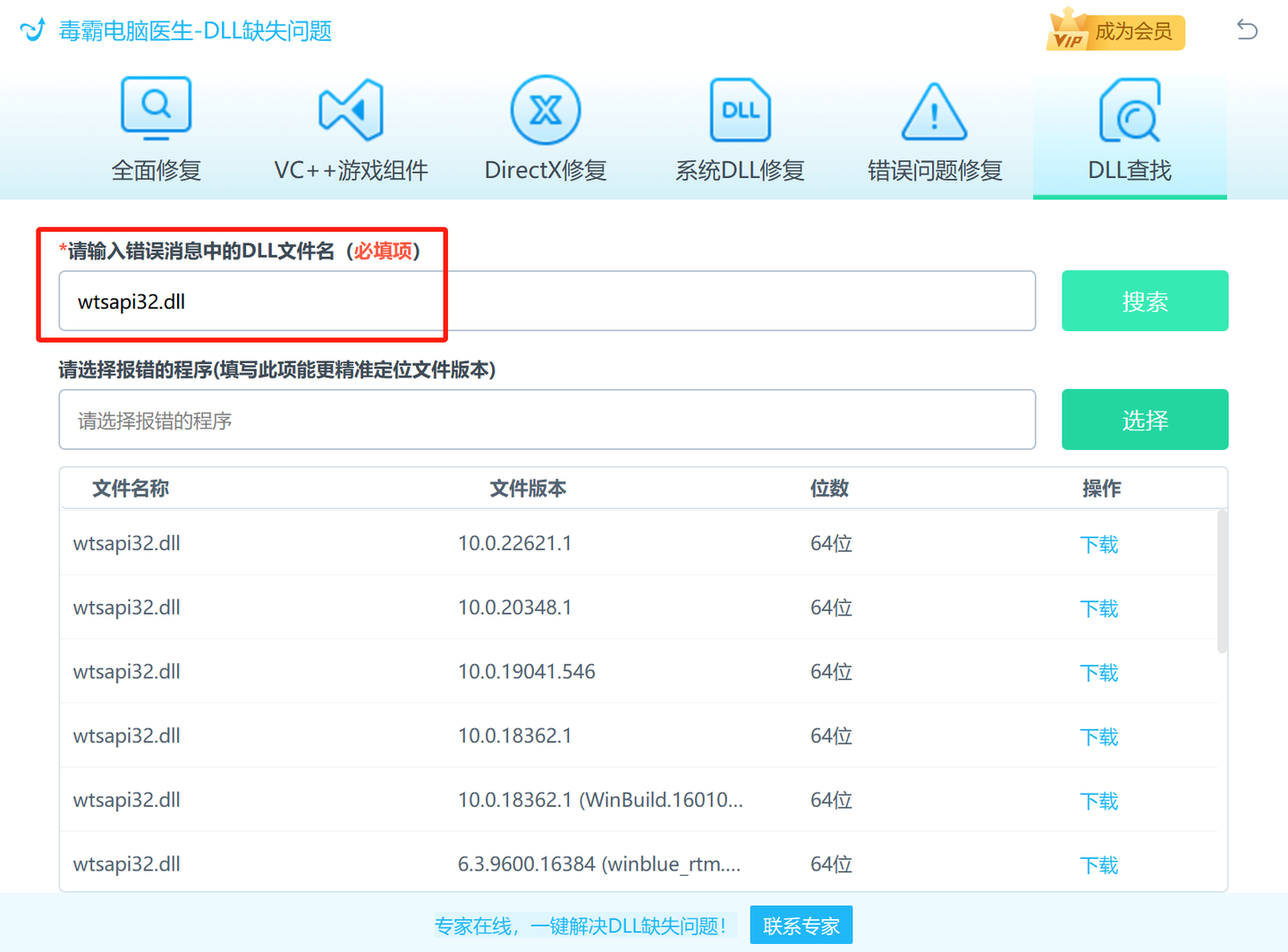This screenshot has width=1288, height=952.
Task: Open DirectX修复 via its X-circle icon
Action: [x=545, y=108]
